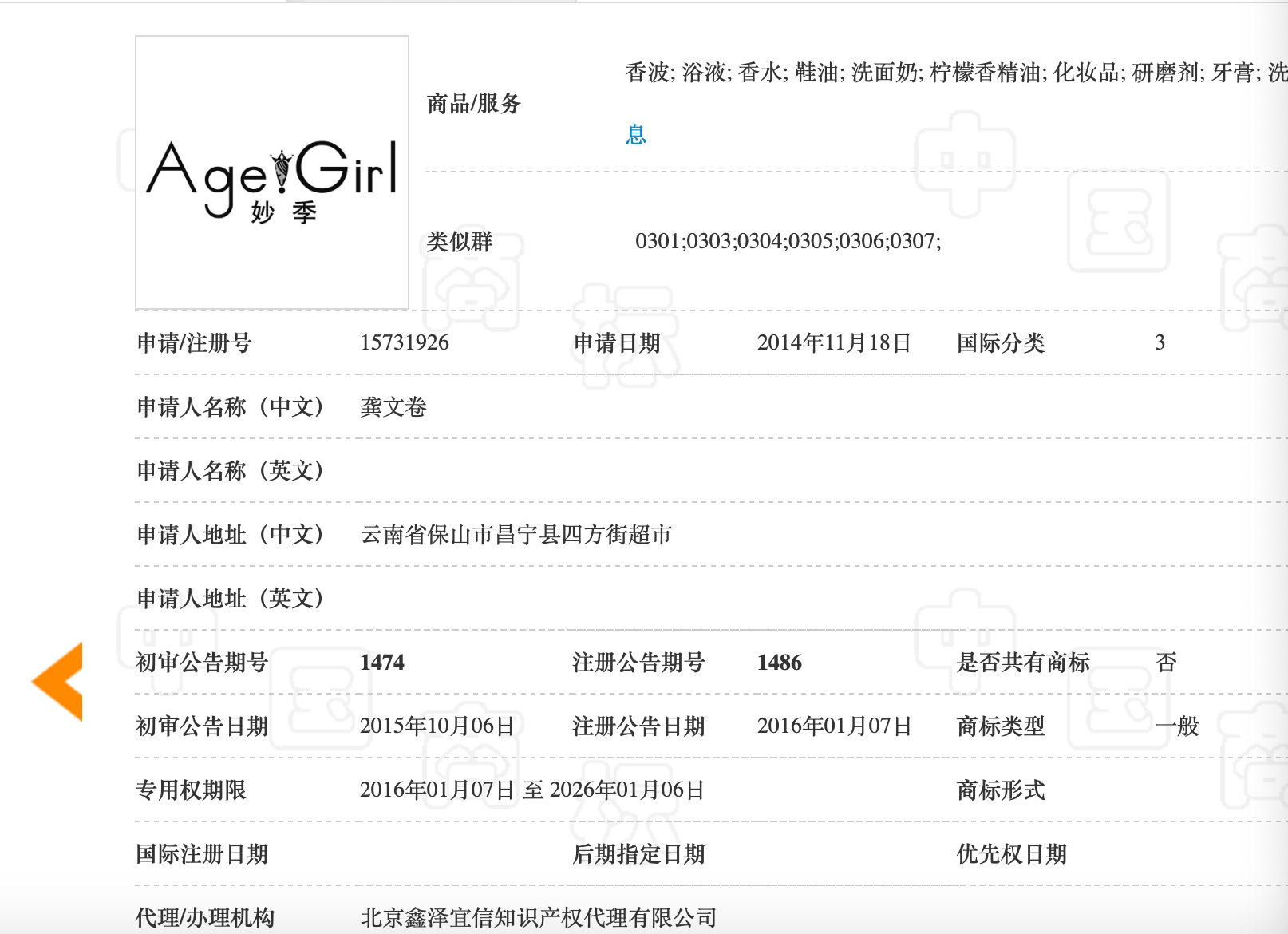This screenshot has width=1288, height=934.
Task: Click the blue 息 information link
Action: click(x=636, y=134)
